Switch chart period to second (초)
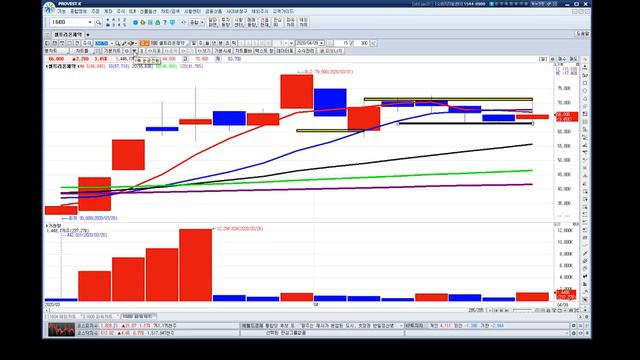Screen dimensions: 640x360 tap(227, 43)
